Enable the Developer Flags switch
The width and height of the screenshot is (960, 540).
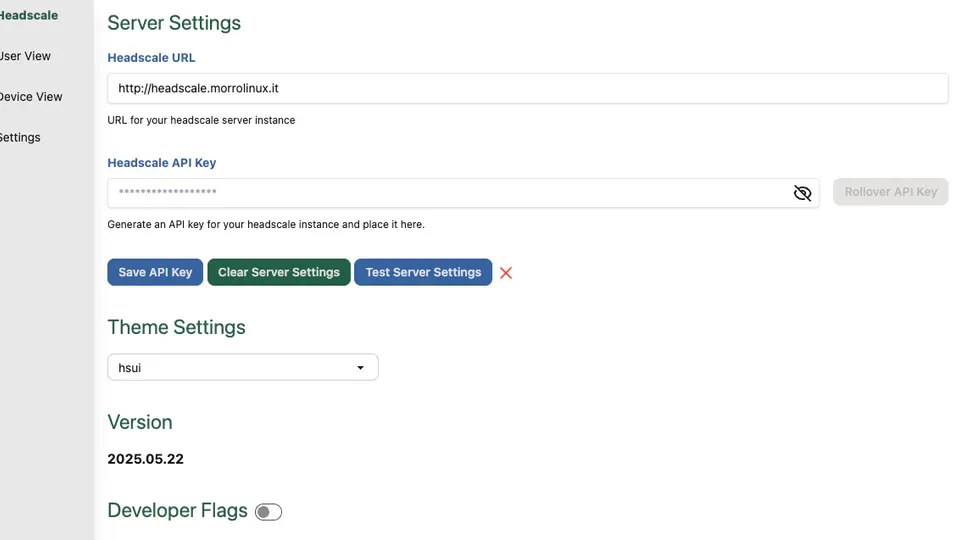tap(268, 512)
